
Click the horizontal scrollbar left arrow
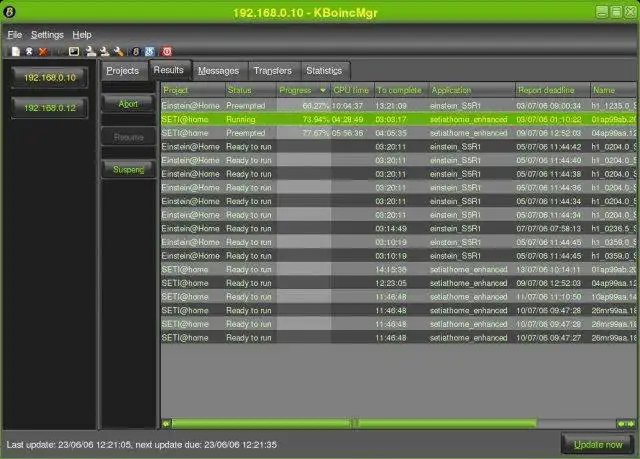(x=166, y=424)
